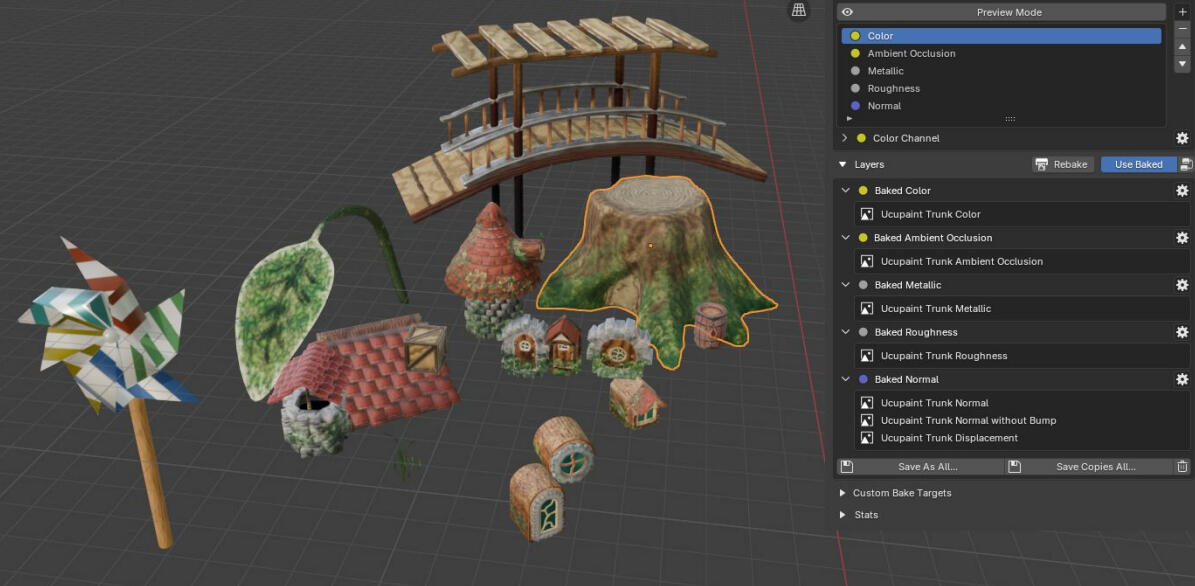Click the Rebake button
Image resolution: width=1195 pixels, height=586 pixels.
(1063, 165)
